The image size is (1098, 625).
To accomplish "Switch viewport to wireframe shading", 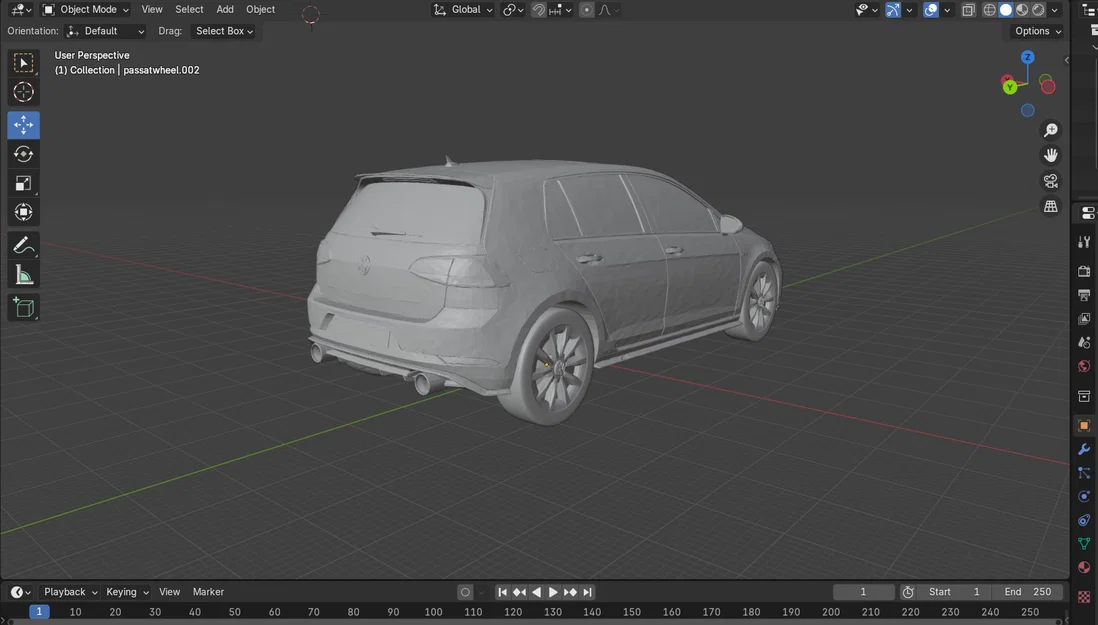I will coord(988,9).
